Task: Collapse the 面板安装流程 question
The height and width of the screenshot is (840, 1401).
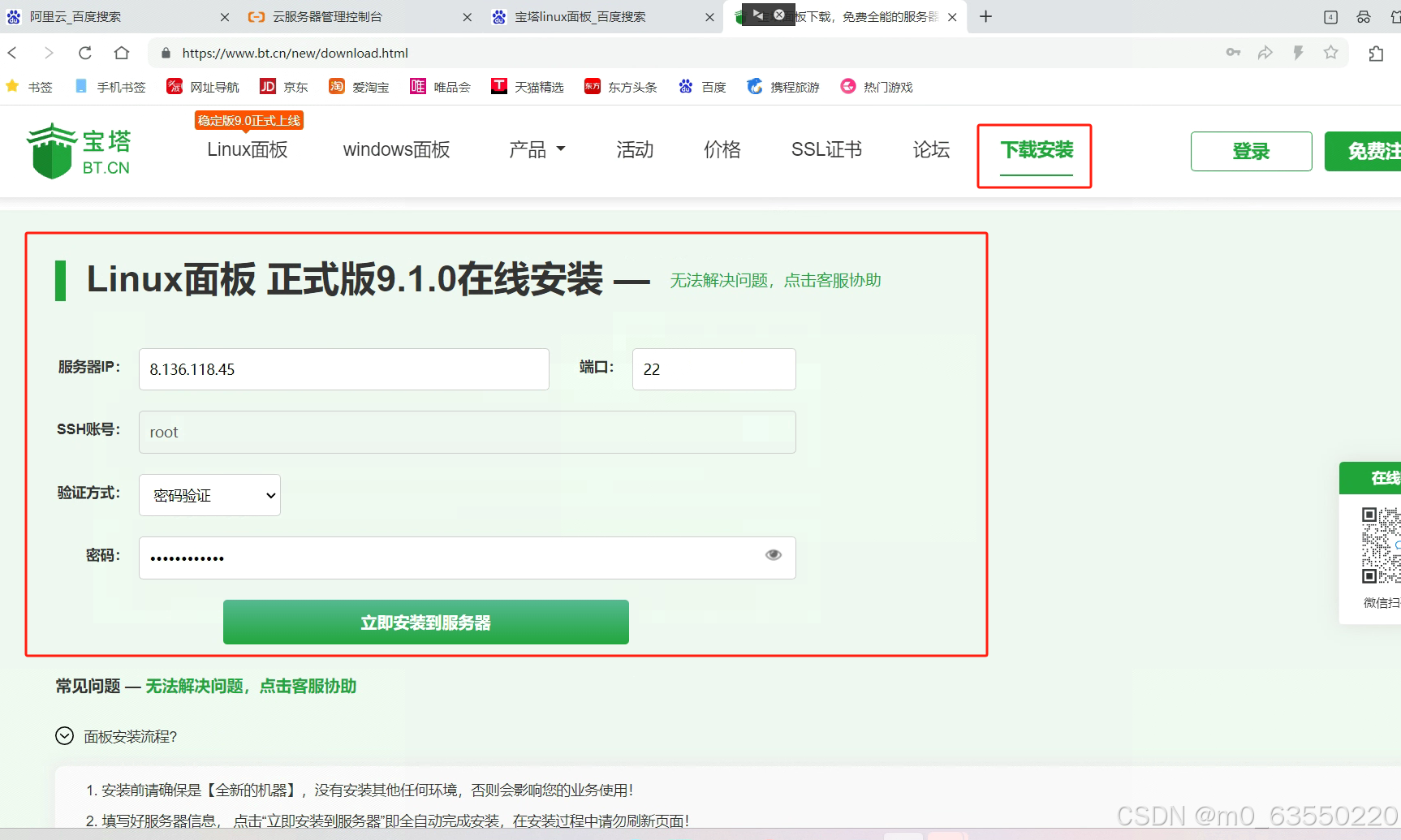Action: pos(65,736)
